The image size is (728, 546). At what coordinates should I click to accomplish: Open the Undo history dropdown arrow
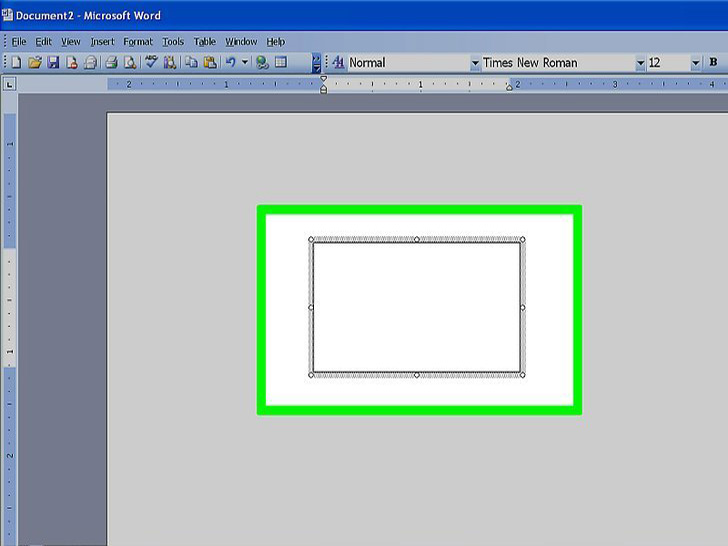(x=244, y=63)
